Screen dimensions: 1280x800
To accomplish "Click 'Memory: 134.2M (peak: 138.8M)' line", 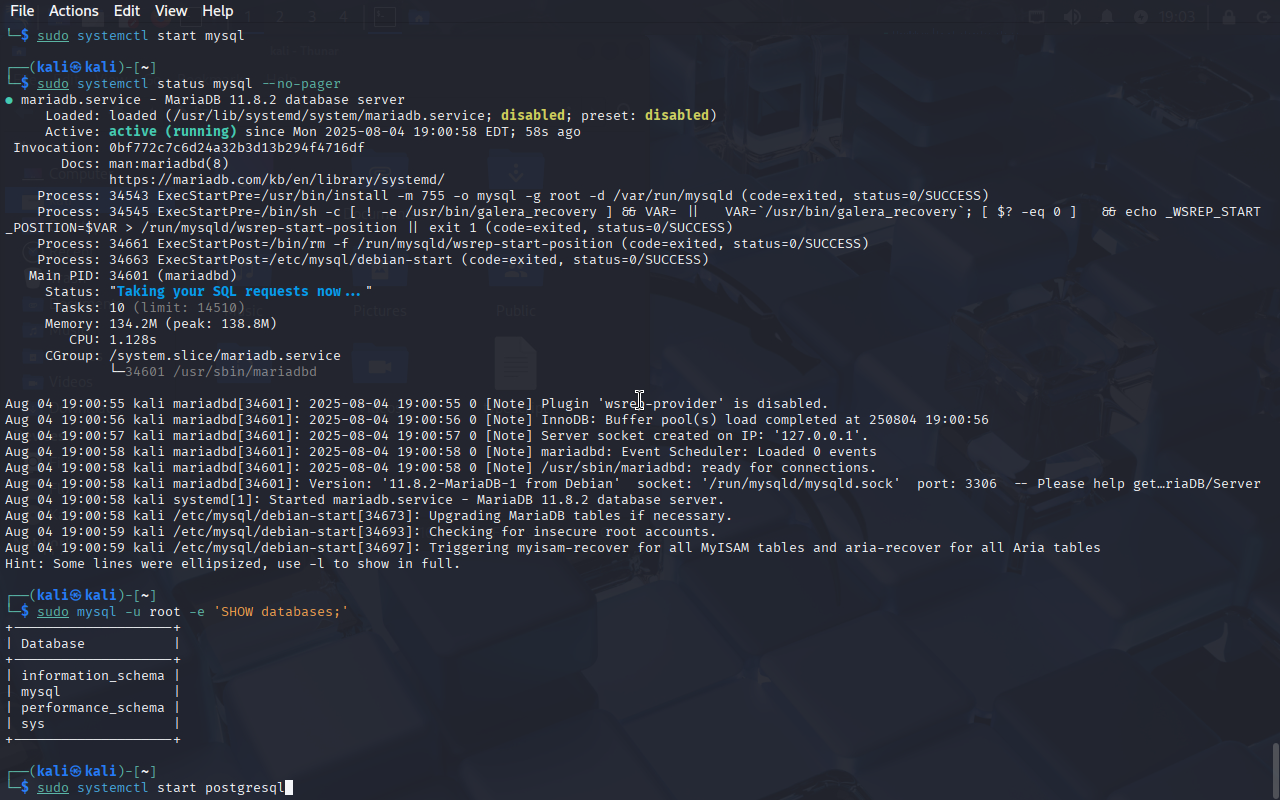I will [x=161, y=324].
